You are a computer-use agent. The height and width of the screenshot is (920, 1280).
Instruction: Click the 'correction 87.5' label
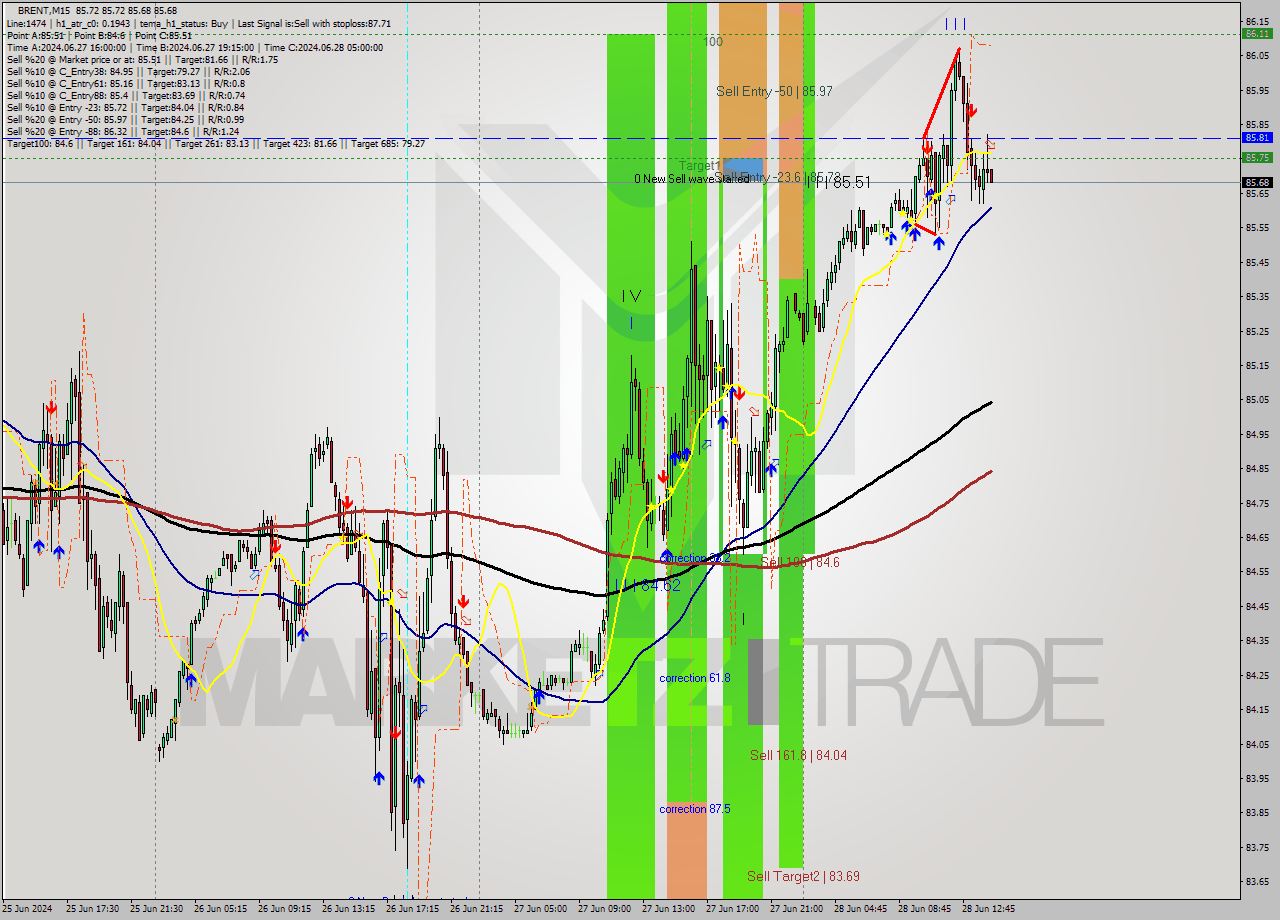point(694,808)
